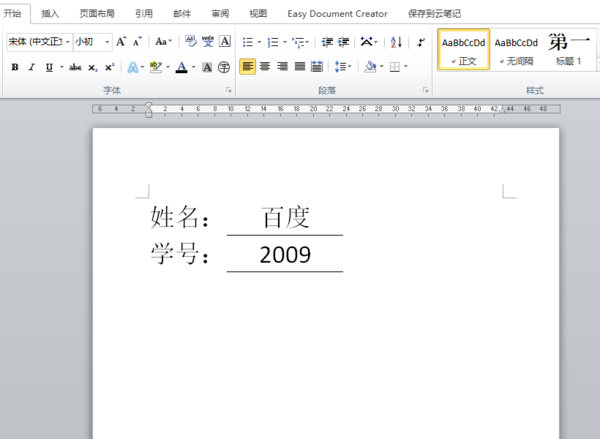Expand the Borders options arrow

[406, 67]
